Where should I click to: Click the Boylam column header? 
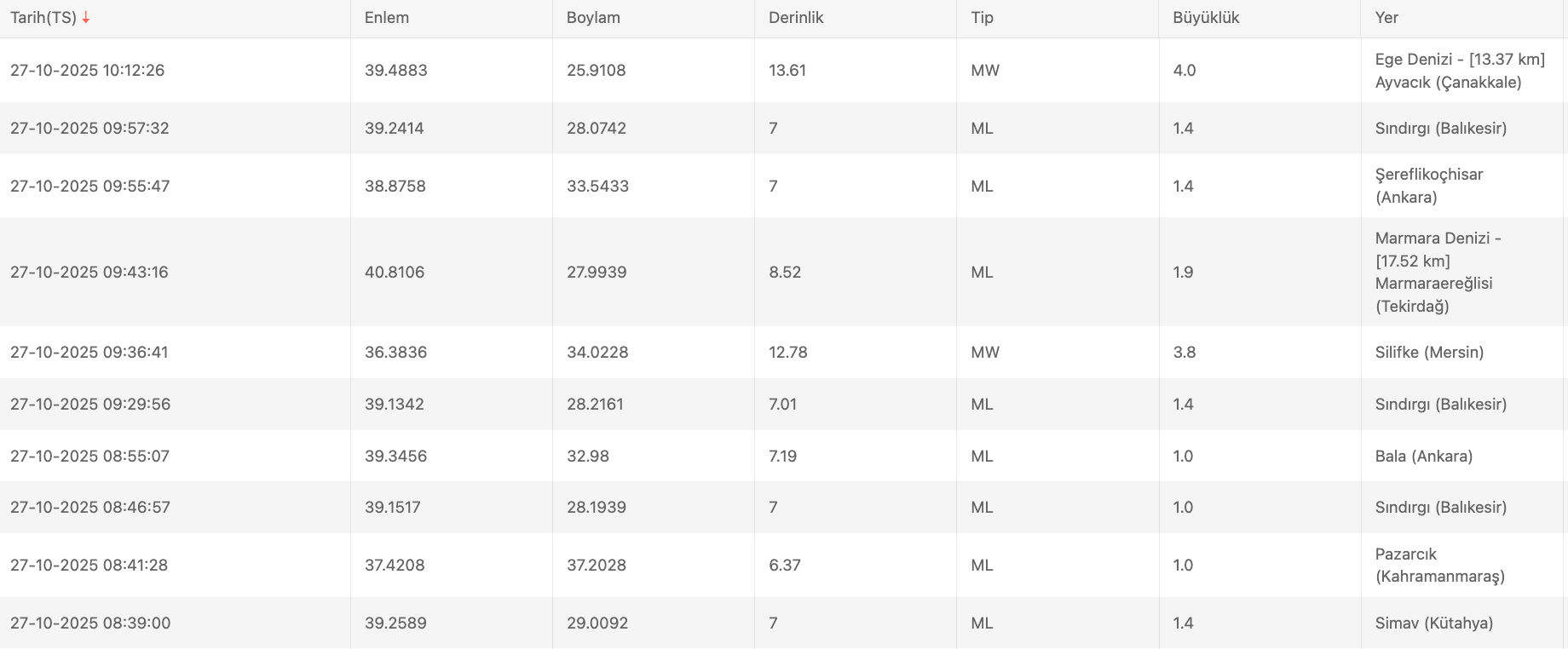[593, 18]
